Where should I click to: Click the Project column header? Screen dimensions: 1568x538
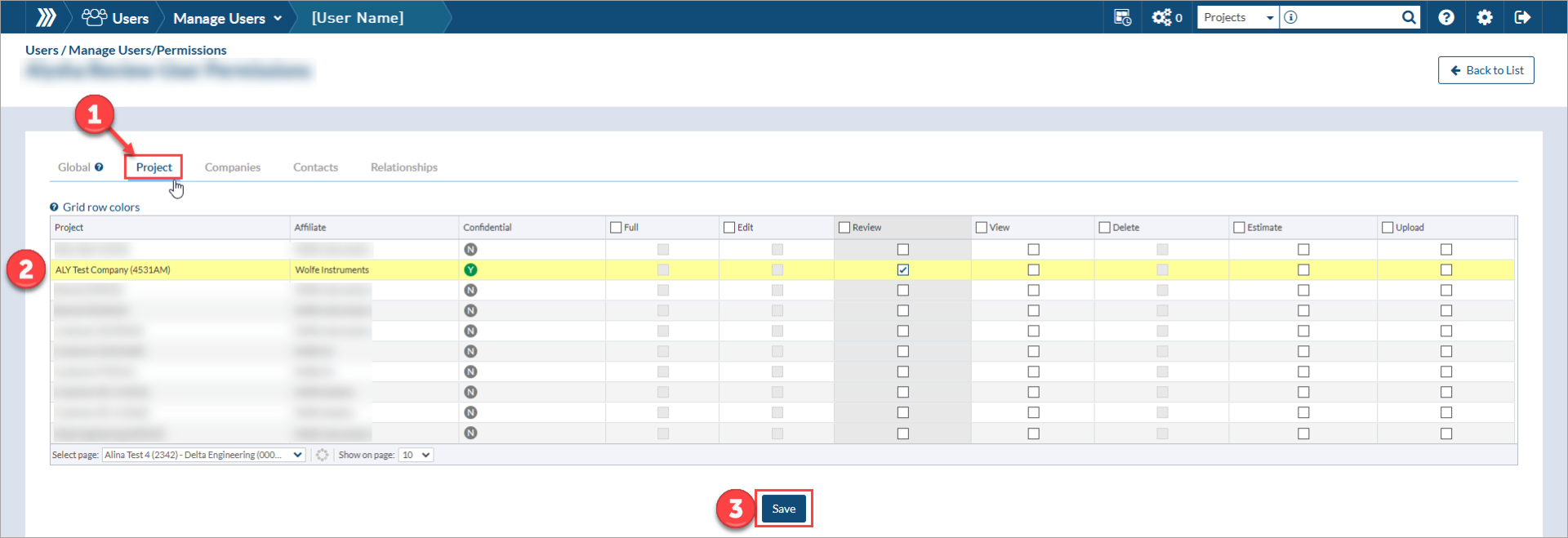[x=170, y=228]
